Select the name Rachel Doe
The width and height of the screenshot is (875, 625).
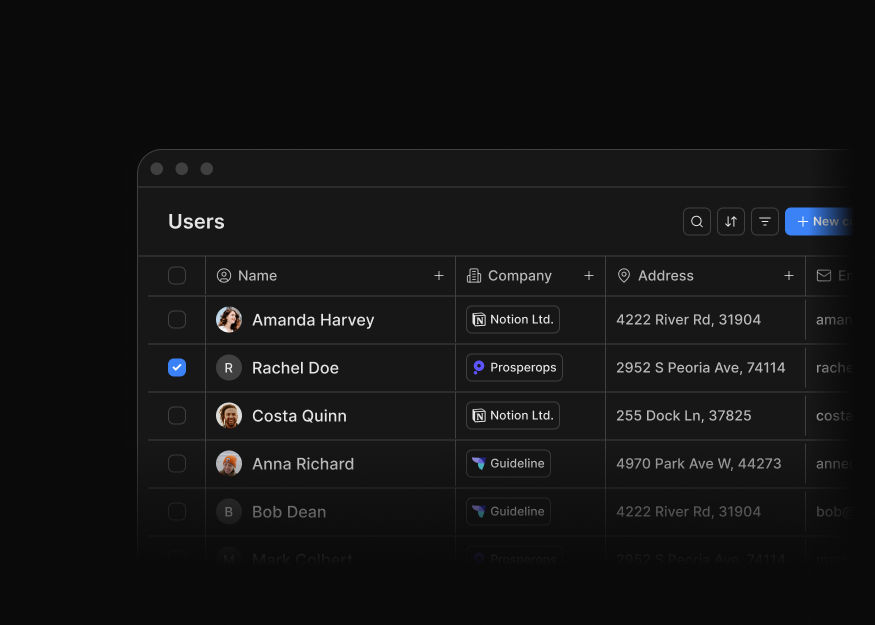[x=295, y=368]
